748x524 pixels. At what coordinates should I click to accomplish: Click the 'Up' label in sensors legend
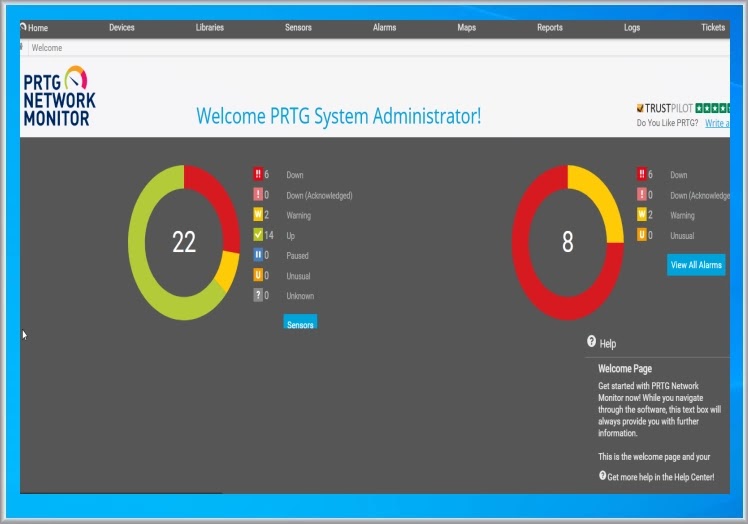pos(291,236)
